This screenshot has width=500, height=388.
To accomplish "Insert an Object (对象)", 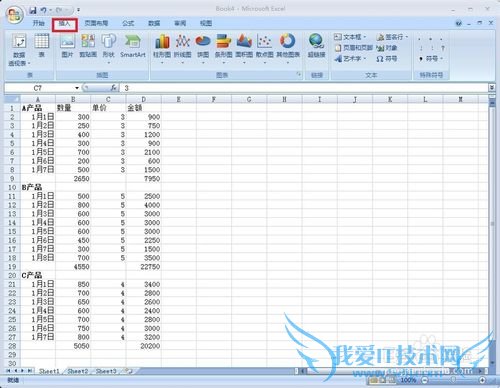I will click(x=387, y=48).
